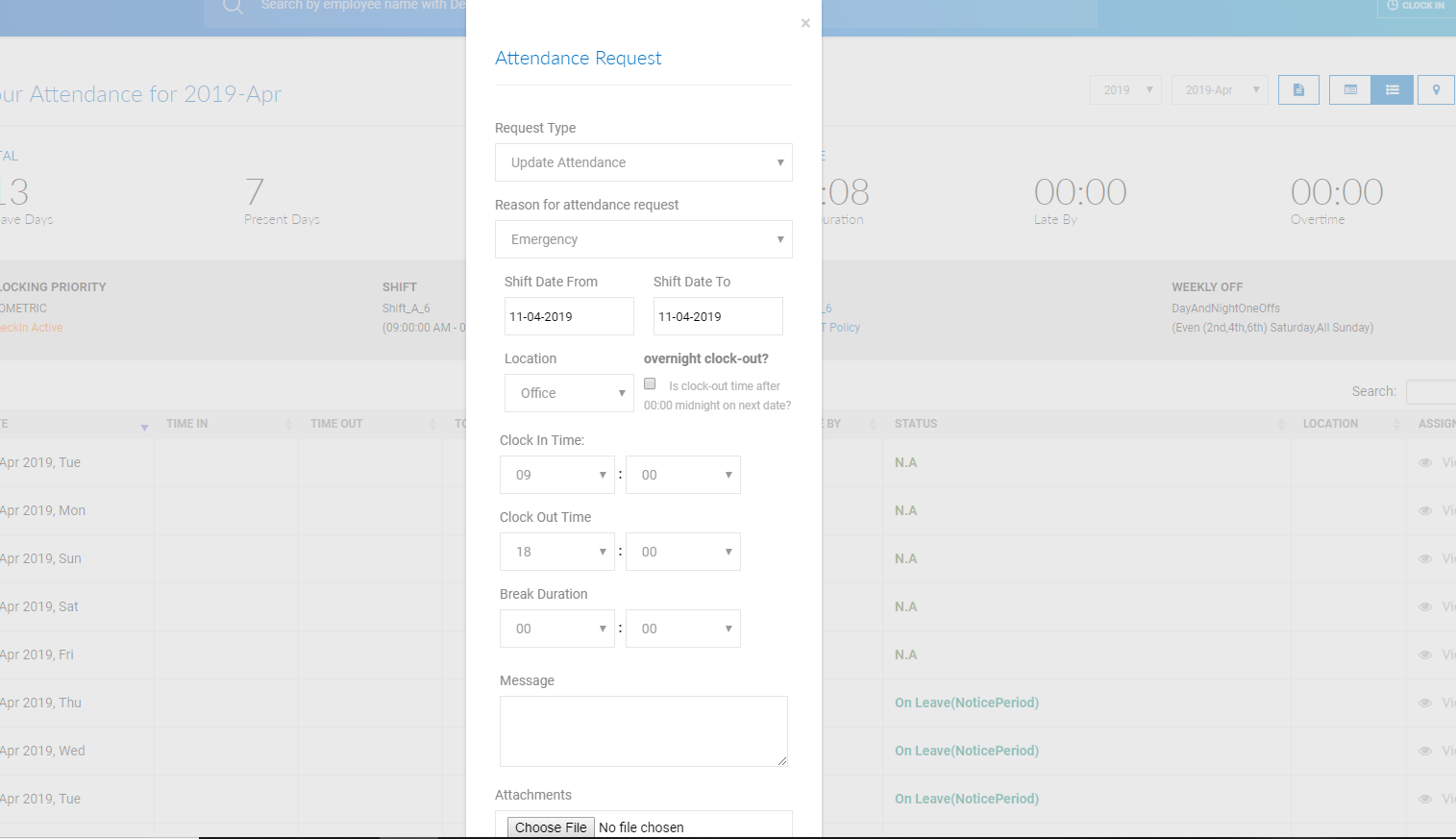Viewport: 1456px width, 839px height.
Task: Click the document report icon button
Action: [1298, 89]
